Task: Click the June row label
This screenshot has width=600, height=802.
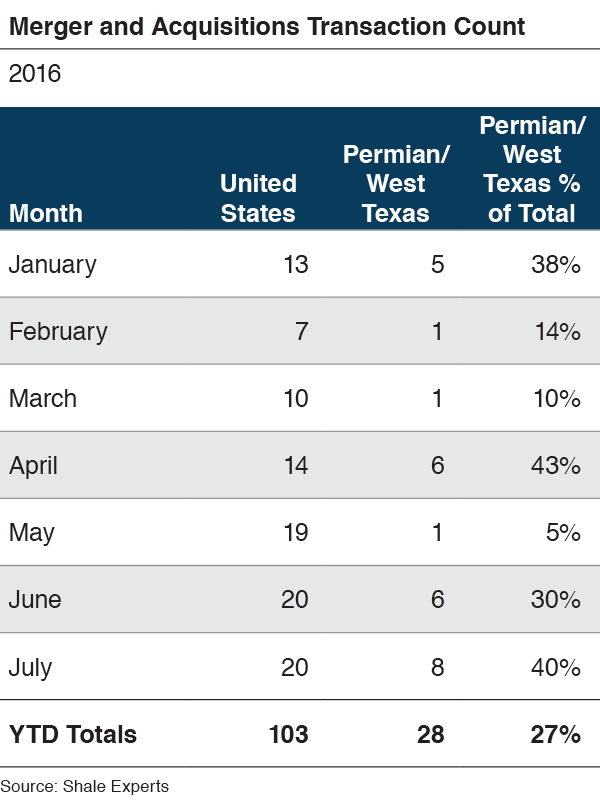Action: (x=35, y=599)
